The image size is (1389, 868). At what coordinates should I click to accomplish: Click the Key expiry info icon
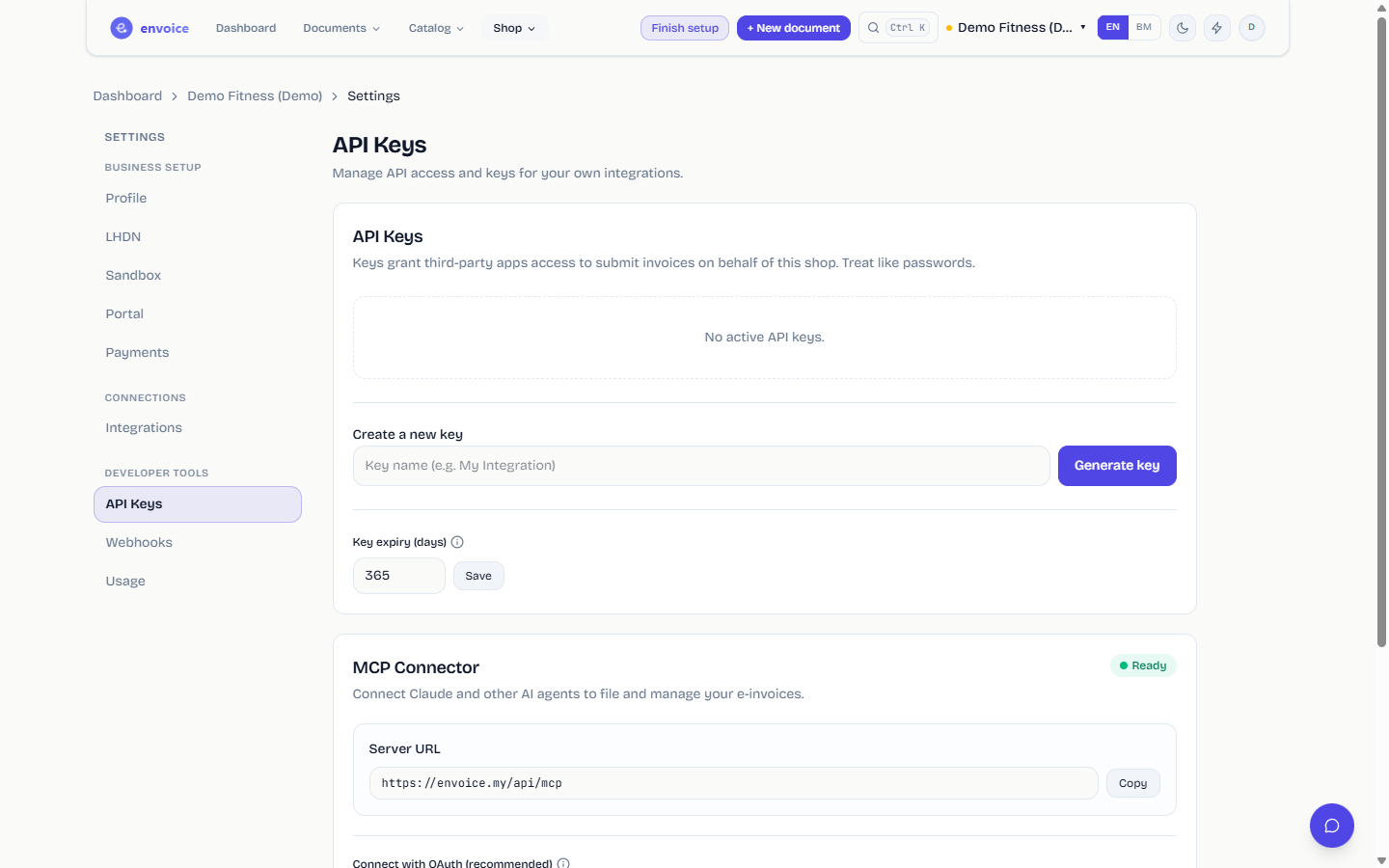coord(457,542)
